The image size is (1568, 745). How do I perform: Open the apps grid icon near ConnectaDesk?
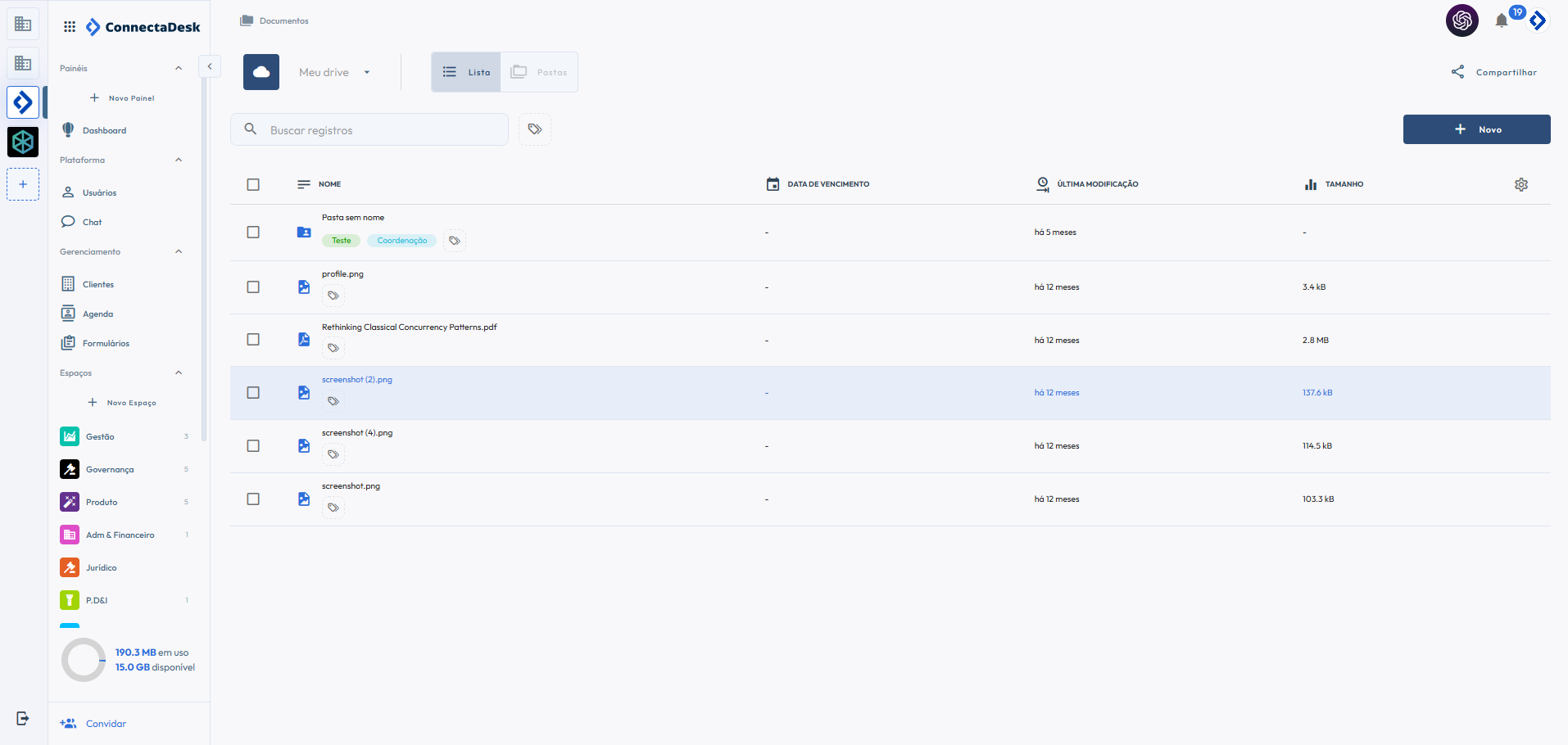tap(70, 27)
